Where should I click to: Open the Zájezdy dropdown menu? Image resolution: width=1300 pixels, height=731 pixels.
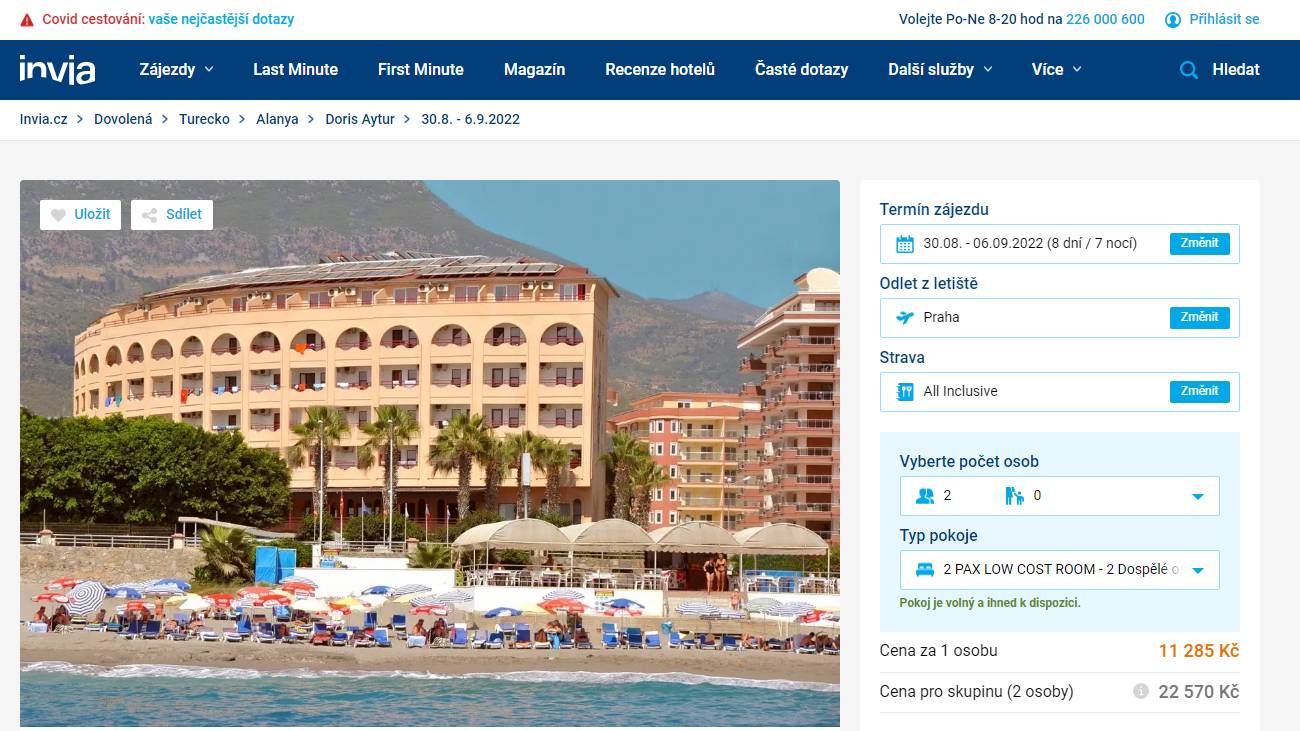pos(176,69)
